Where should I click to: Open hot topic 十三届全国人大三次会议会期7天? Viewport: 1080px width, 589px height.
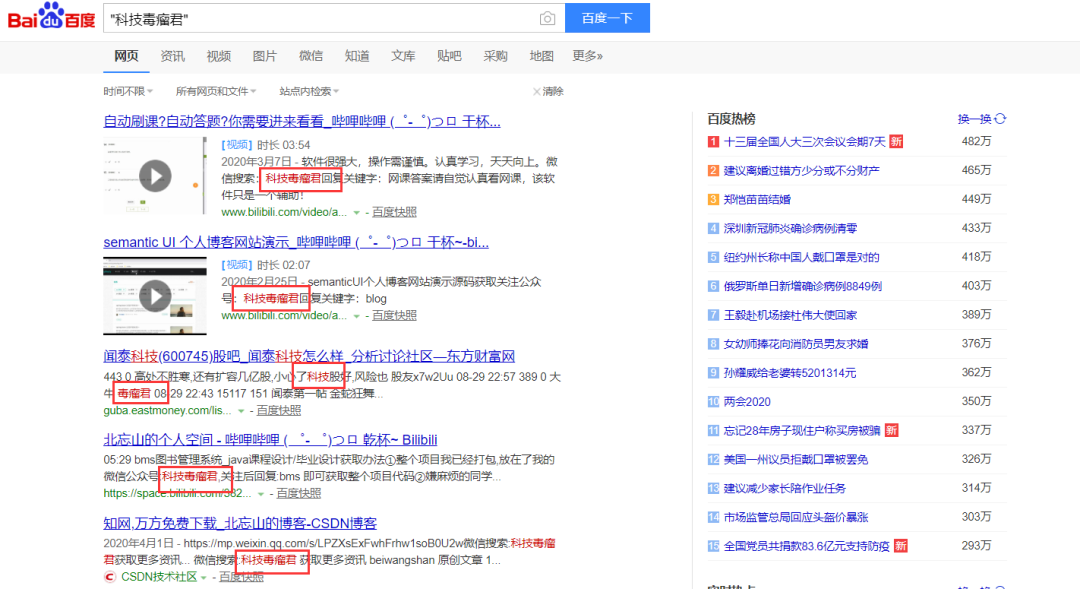point(804,141)
